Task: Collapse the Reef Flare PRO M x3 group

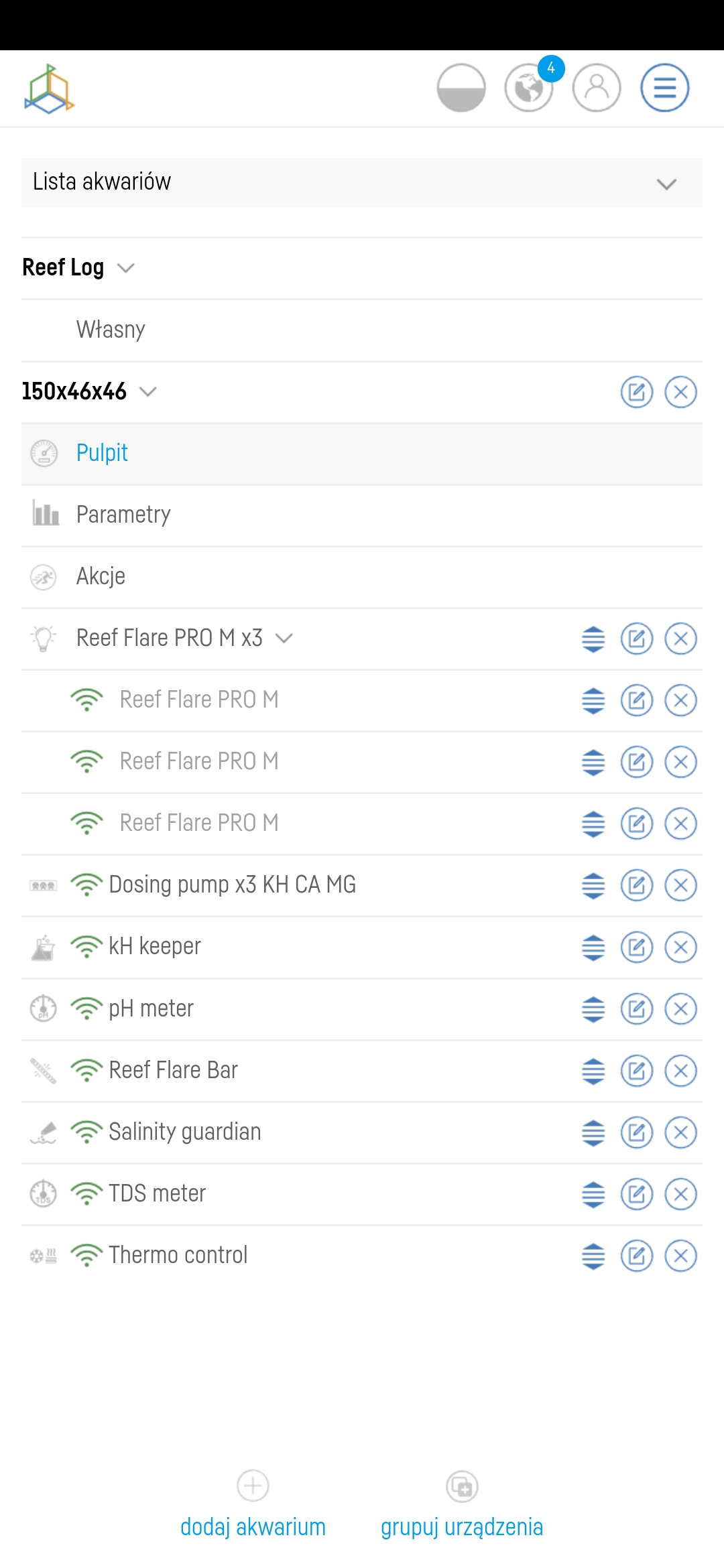Action: coord(284,638)
